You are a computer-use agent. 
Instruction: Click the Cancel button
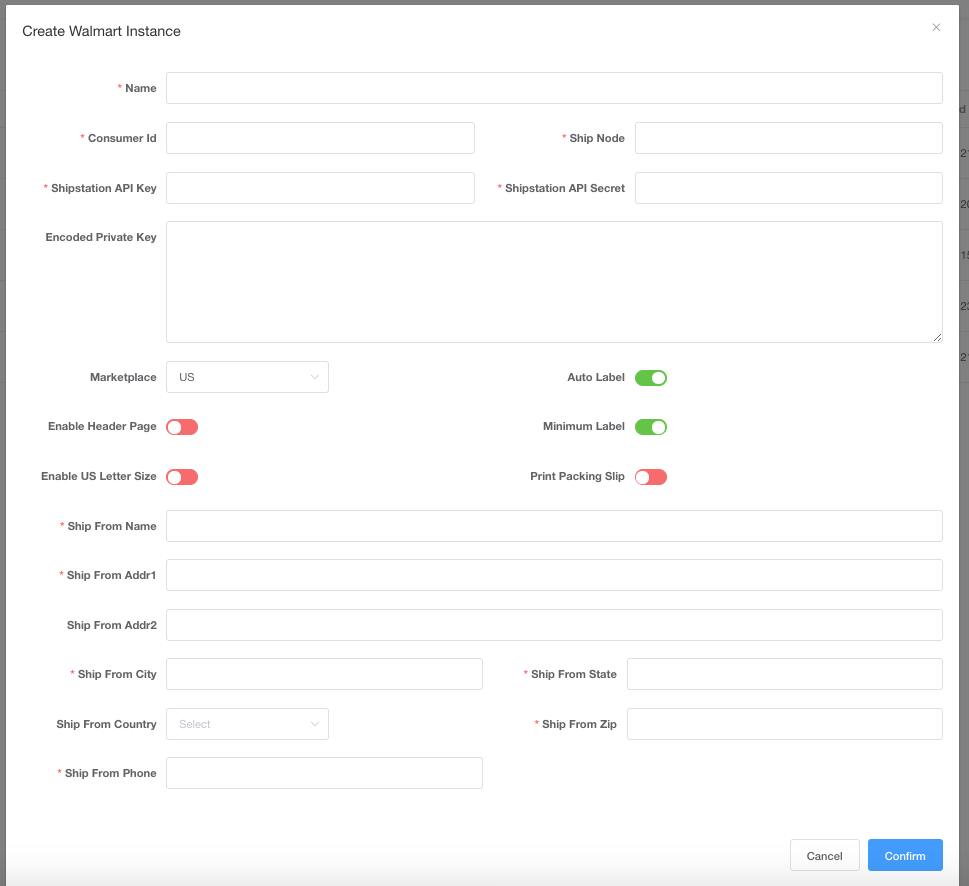(824, 856)
